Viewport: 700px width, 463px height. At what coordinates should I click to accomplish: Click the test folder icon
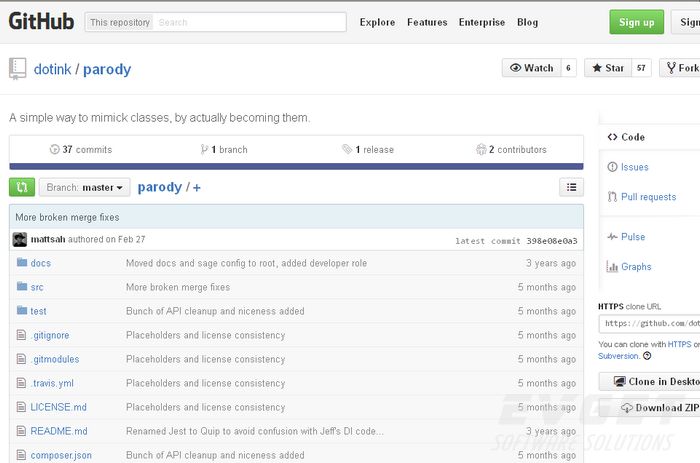click(22, 310)
